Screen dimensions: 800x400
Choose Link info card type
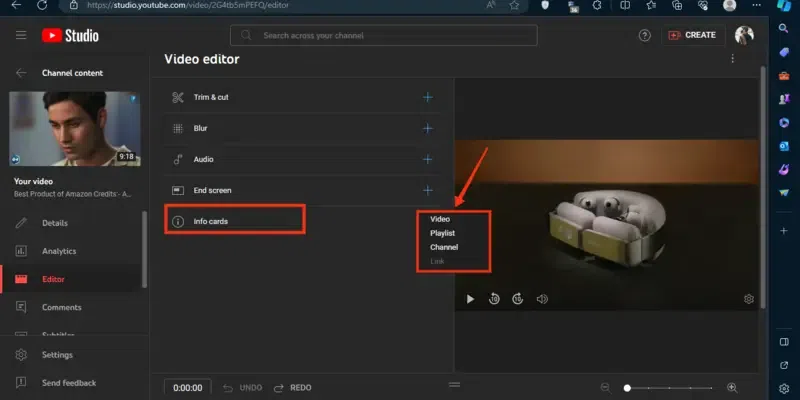click(x=437, y=261)
